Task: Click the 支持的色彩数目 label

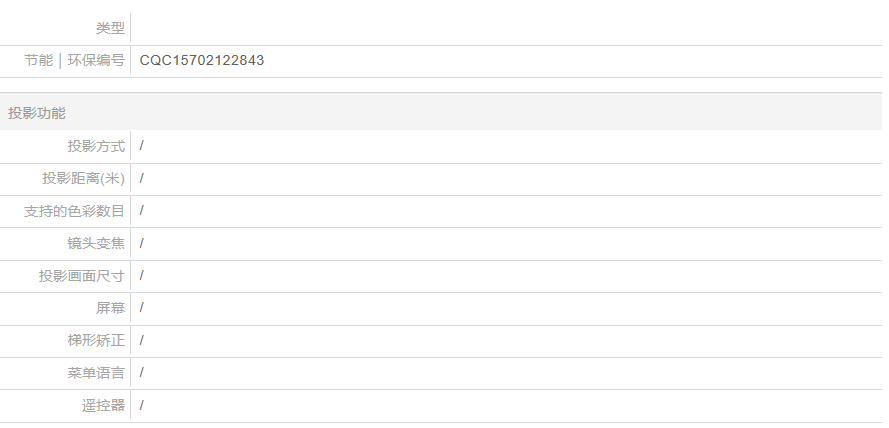Action: point(74,211)
